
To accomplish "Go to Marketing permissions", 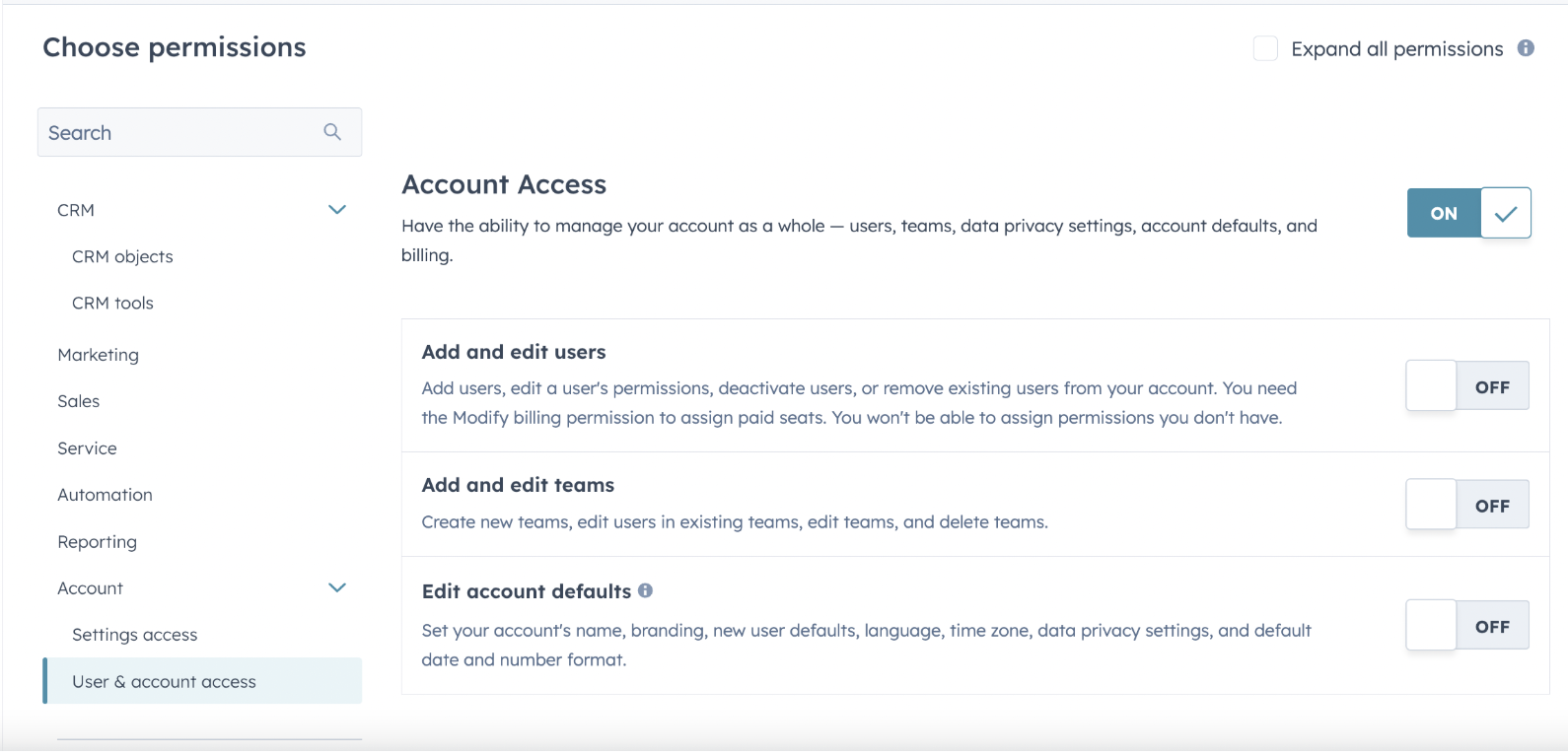I will [x=98, y=355].
